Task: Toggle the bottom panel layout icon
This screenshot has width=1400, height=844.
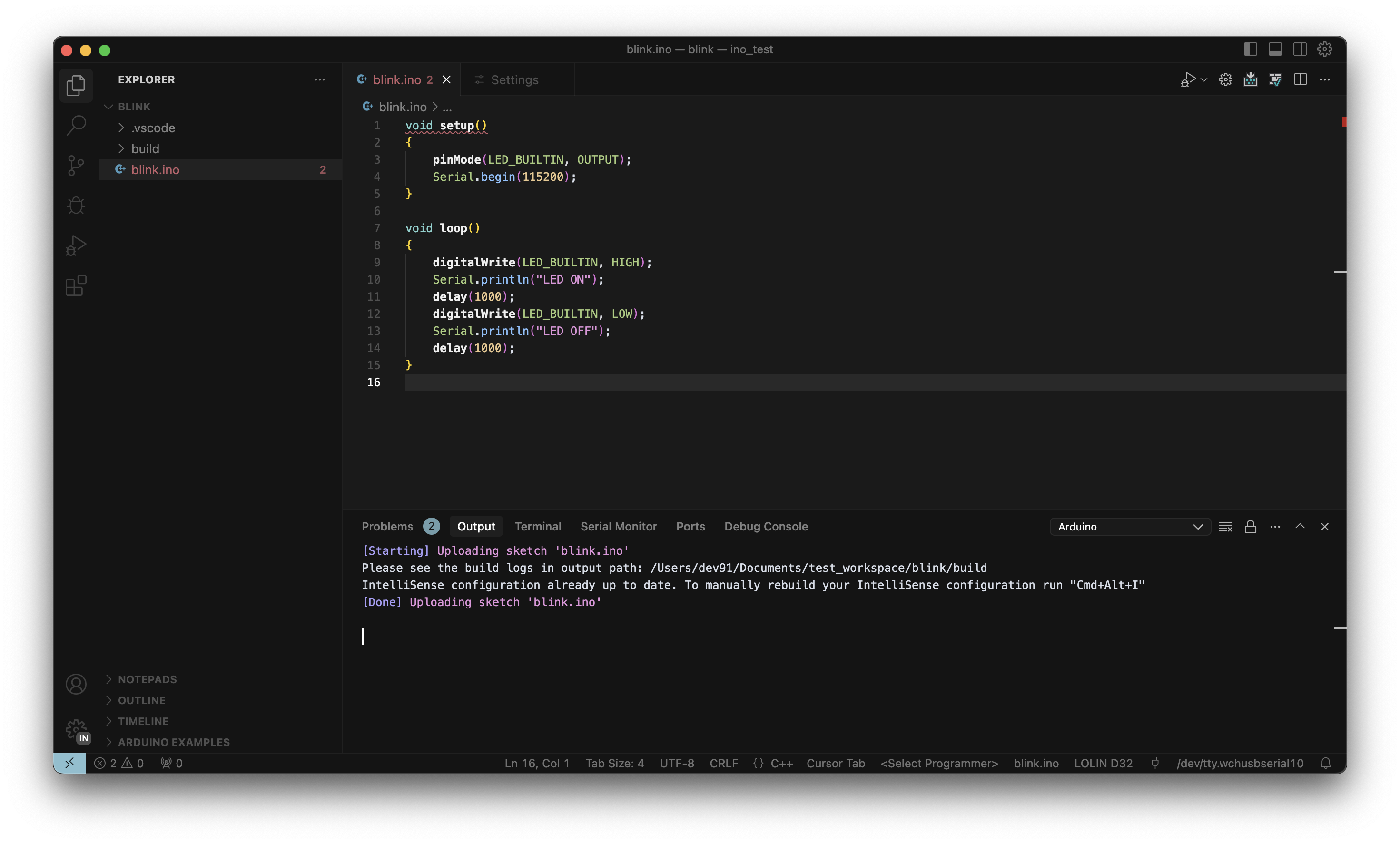Action: click(1275, 49)
